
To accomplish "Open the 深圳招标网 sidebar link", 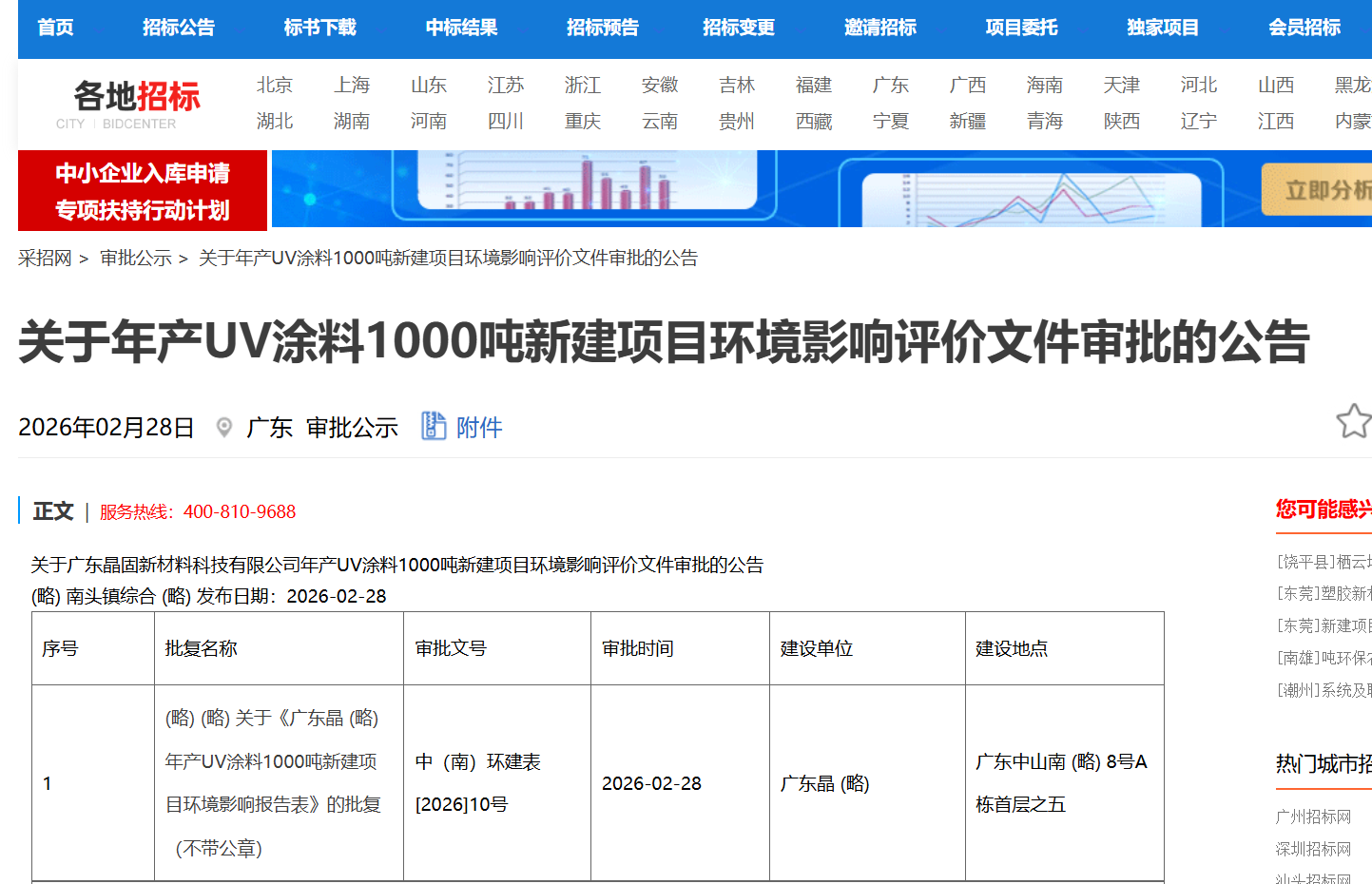I will tap(1313, 849).
